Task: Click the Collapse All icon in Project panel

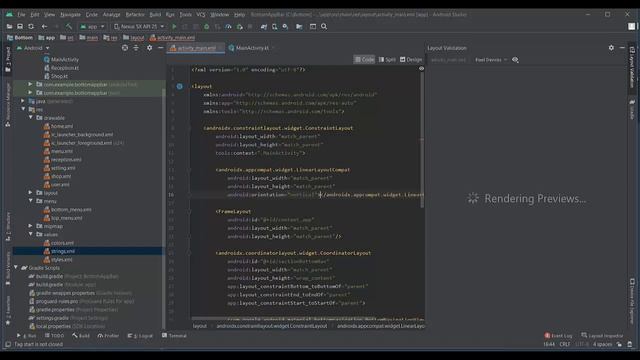Action: point(136,48)
